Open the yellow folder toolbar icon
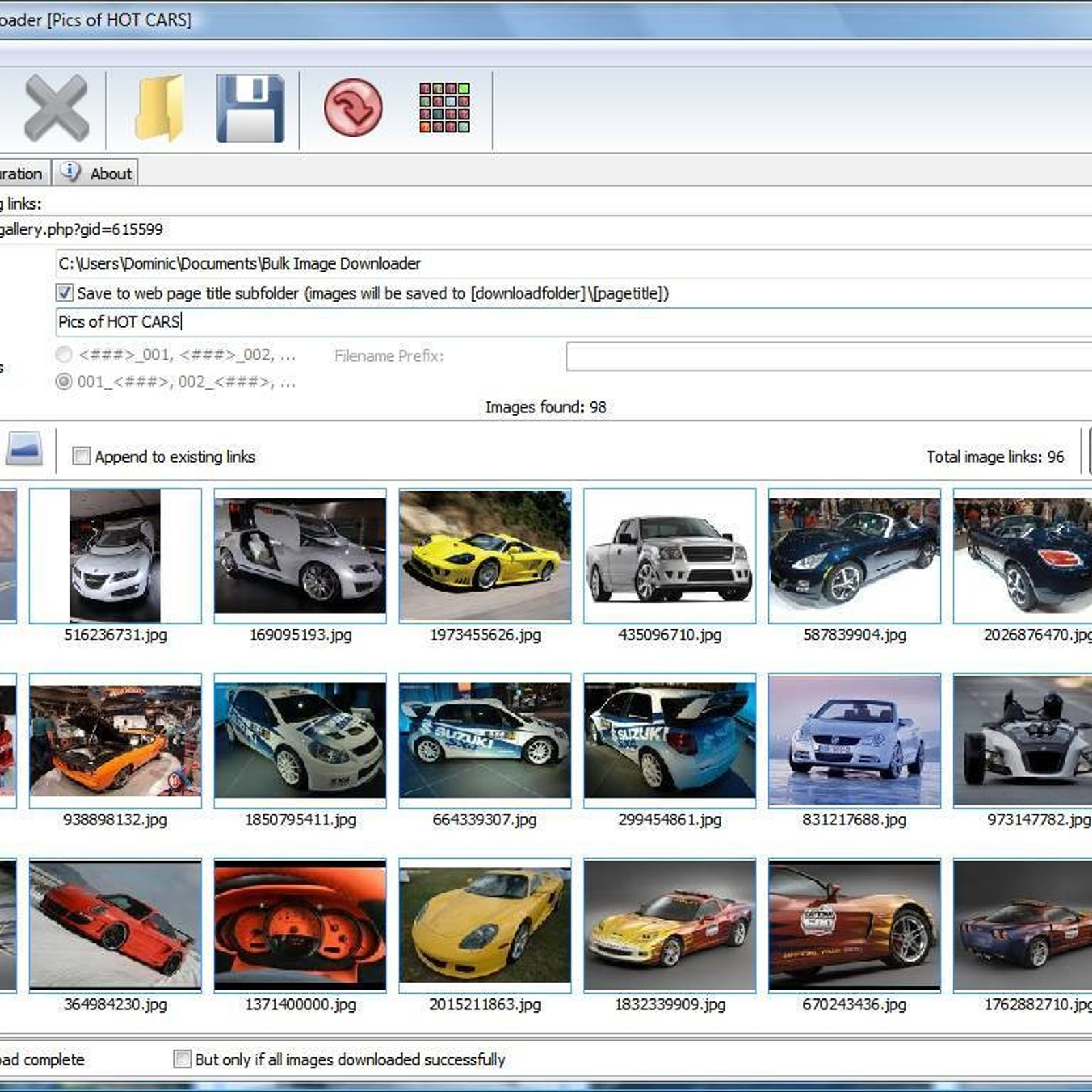Image resolution: width=1092 pixels, height=1092 pixels. tap(159, 108)
